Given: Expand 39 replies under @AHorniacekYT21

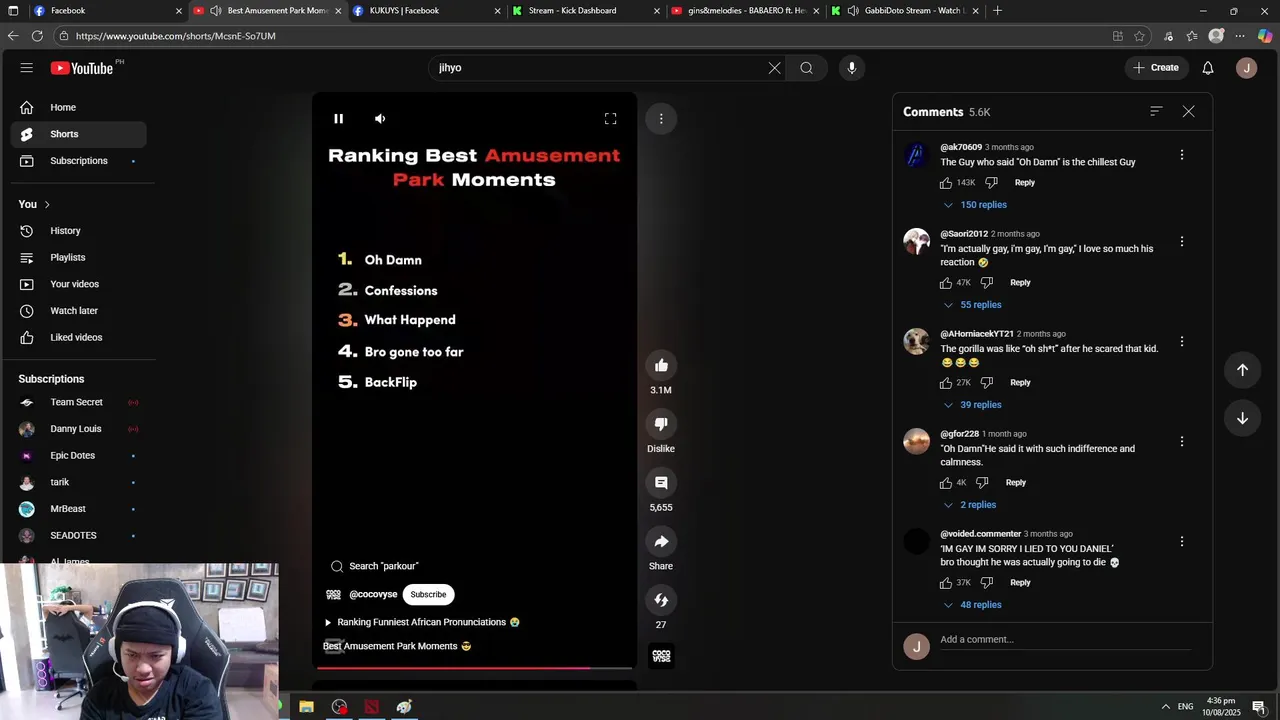Looking at the screenshot, I should click(x=972, y=405).
